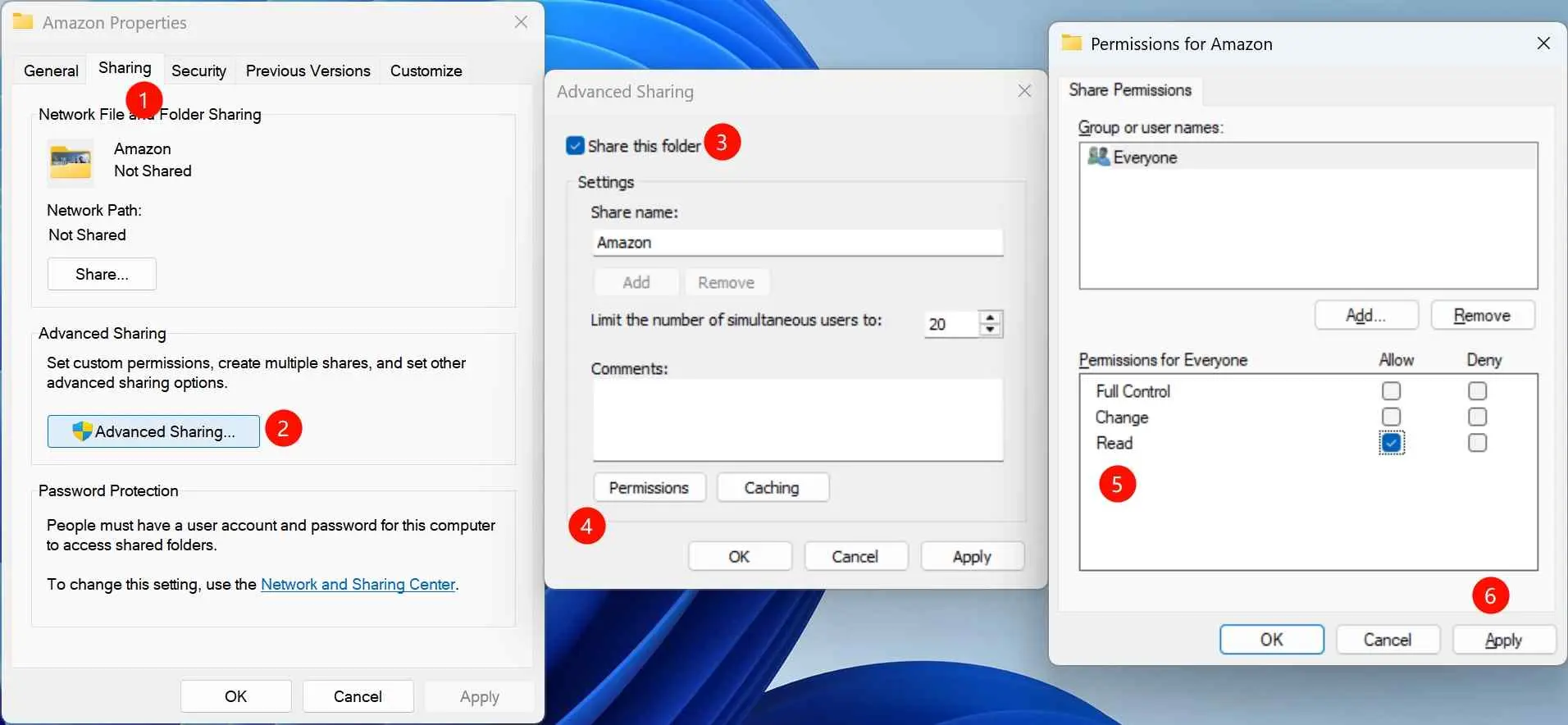The height and width of the screenshot is (725, 1568).
Task: Switch to the Customize tab
Action: coord(426,71)
